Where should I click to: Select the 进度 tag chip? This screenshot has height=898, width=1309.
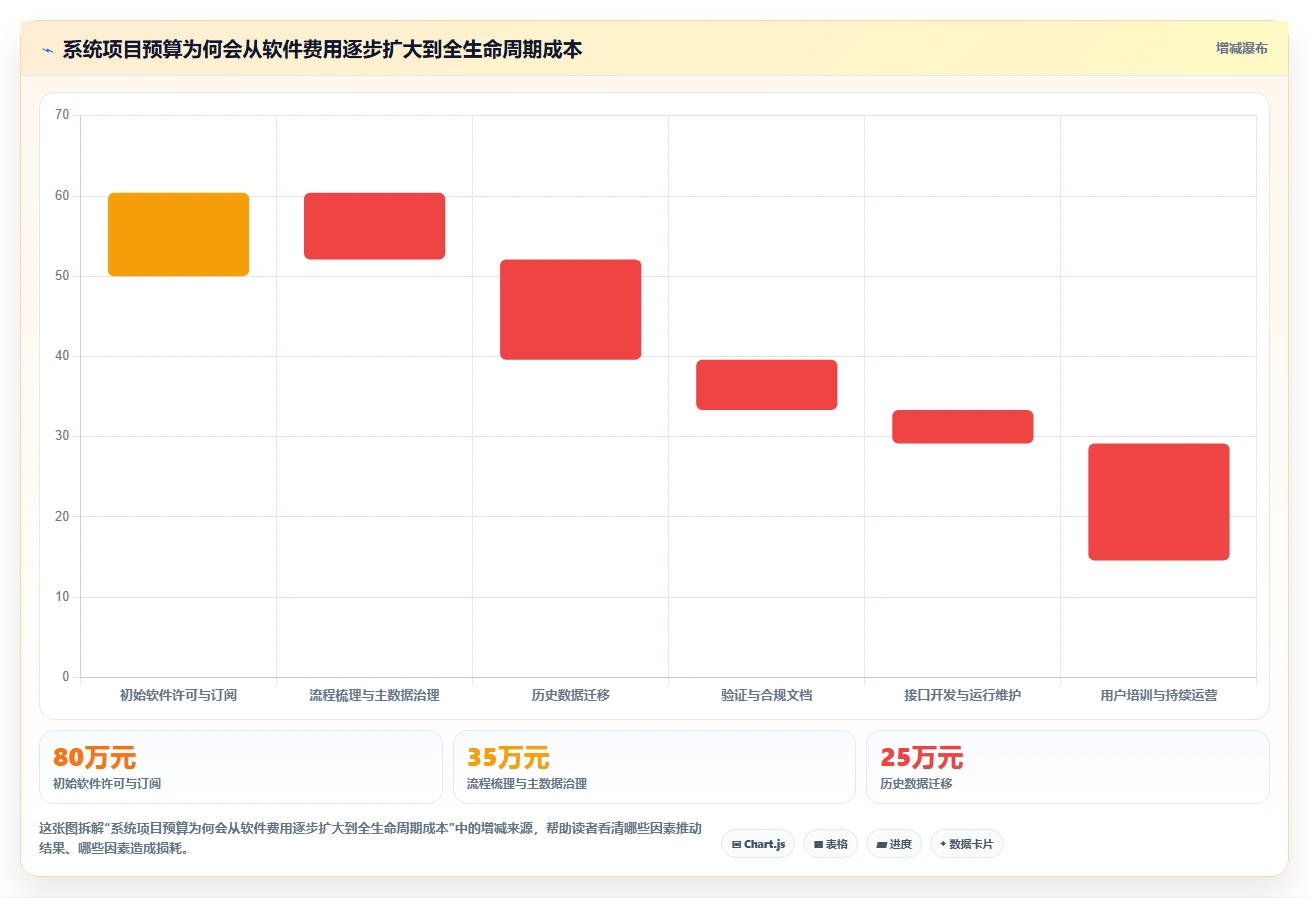click(894, 844)
